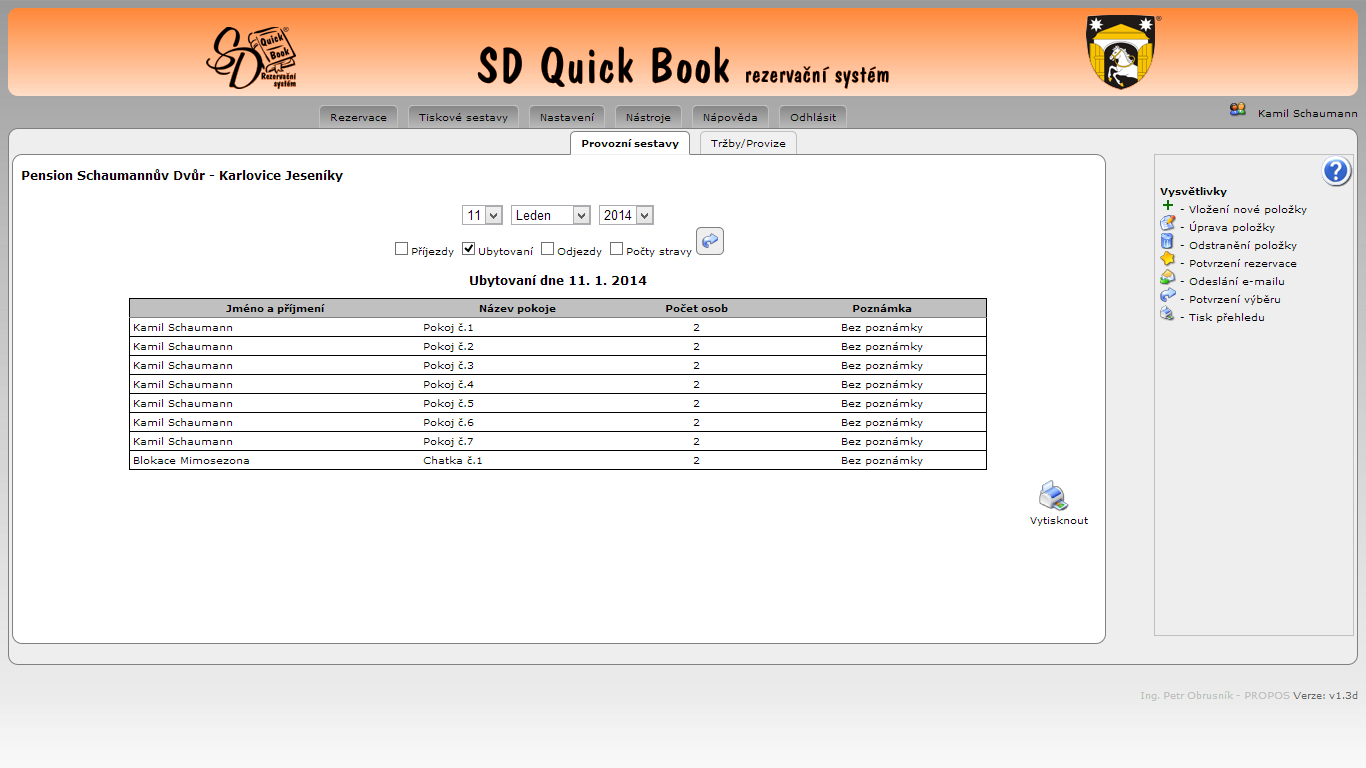Image resolution: width=1366 pixels, height=768 pixels.
Task: Open the Rezervace menu
Action: (358, 117)
